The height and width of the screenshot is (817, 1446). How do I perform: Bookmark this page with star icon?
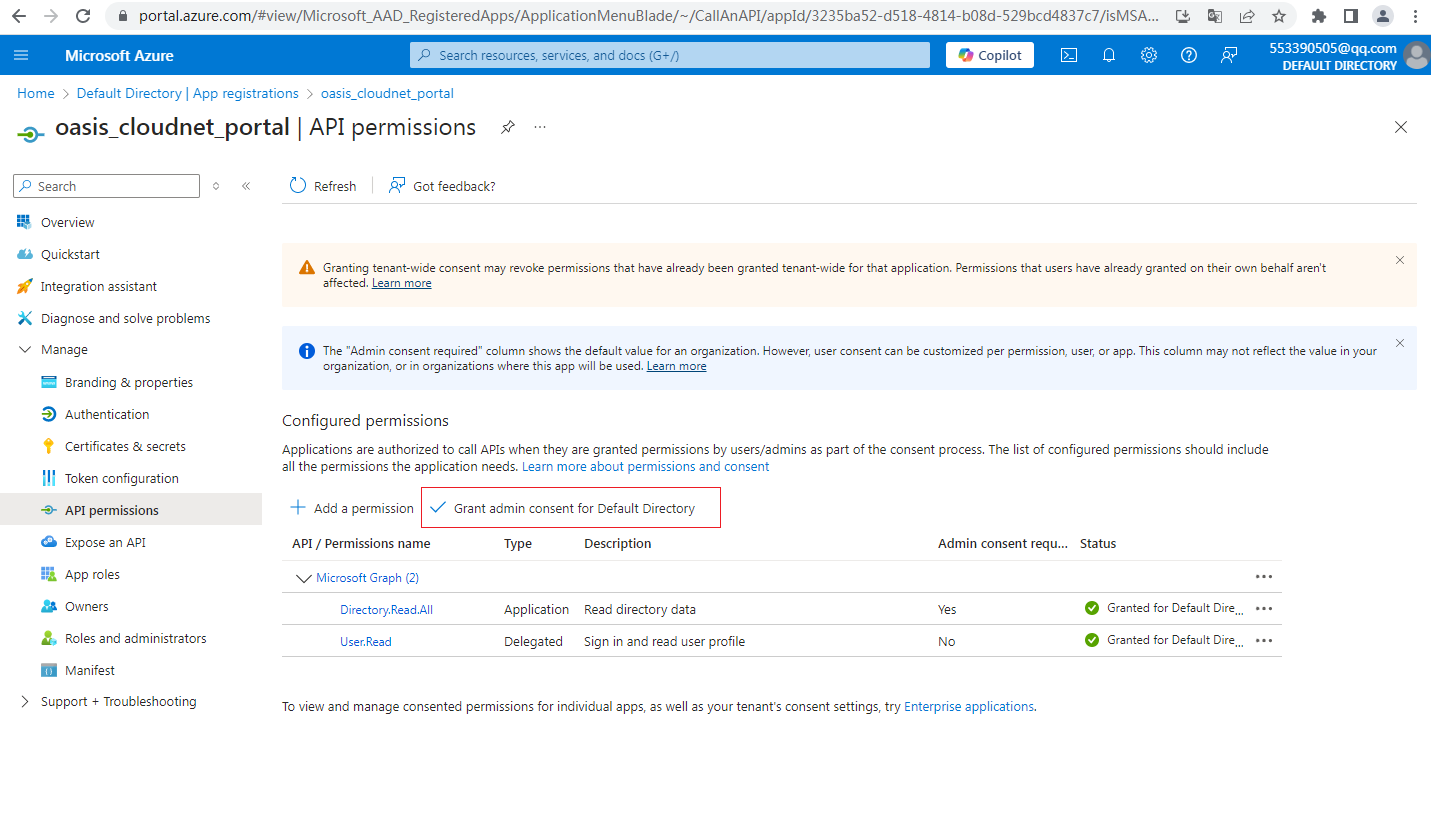click(x=1279, y=16)
